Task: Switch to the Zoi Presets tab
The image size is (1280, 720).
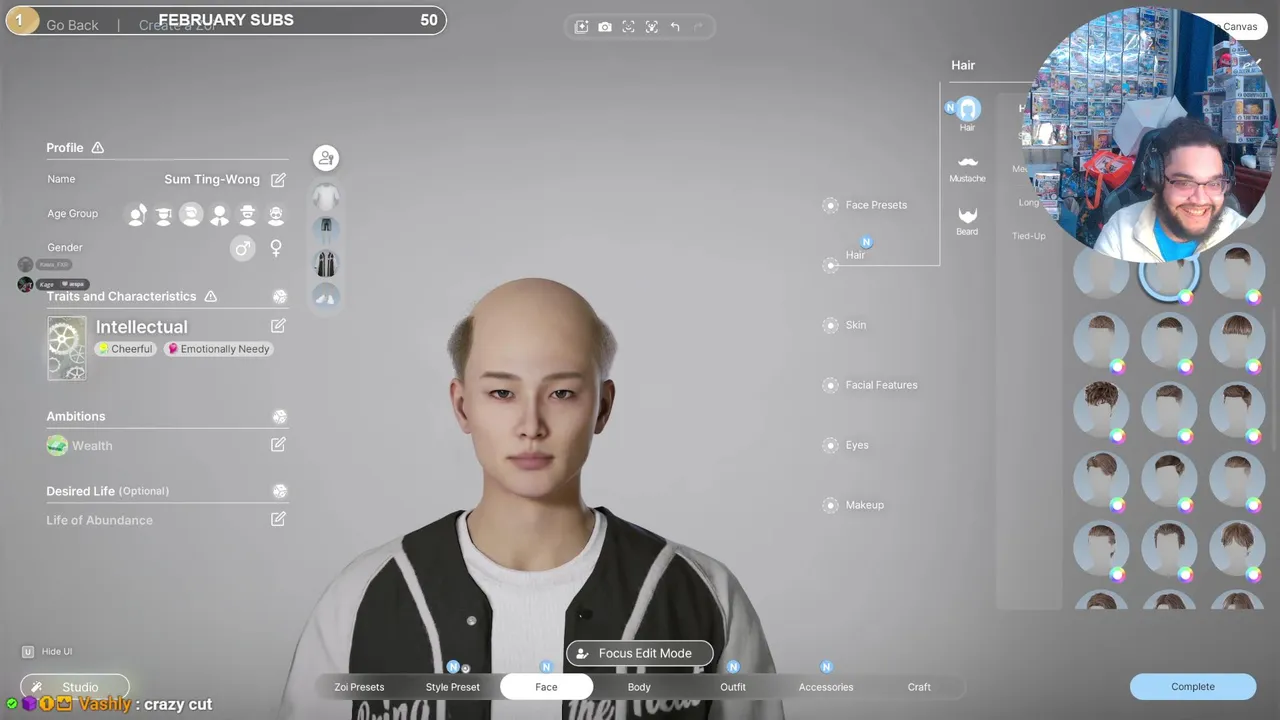Action: click(x=359, y=687)
